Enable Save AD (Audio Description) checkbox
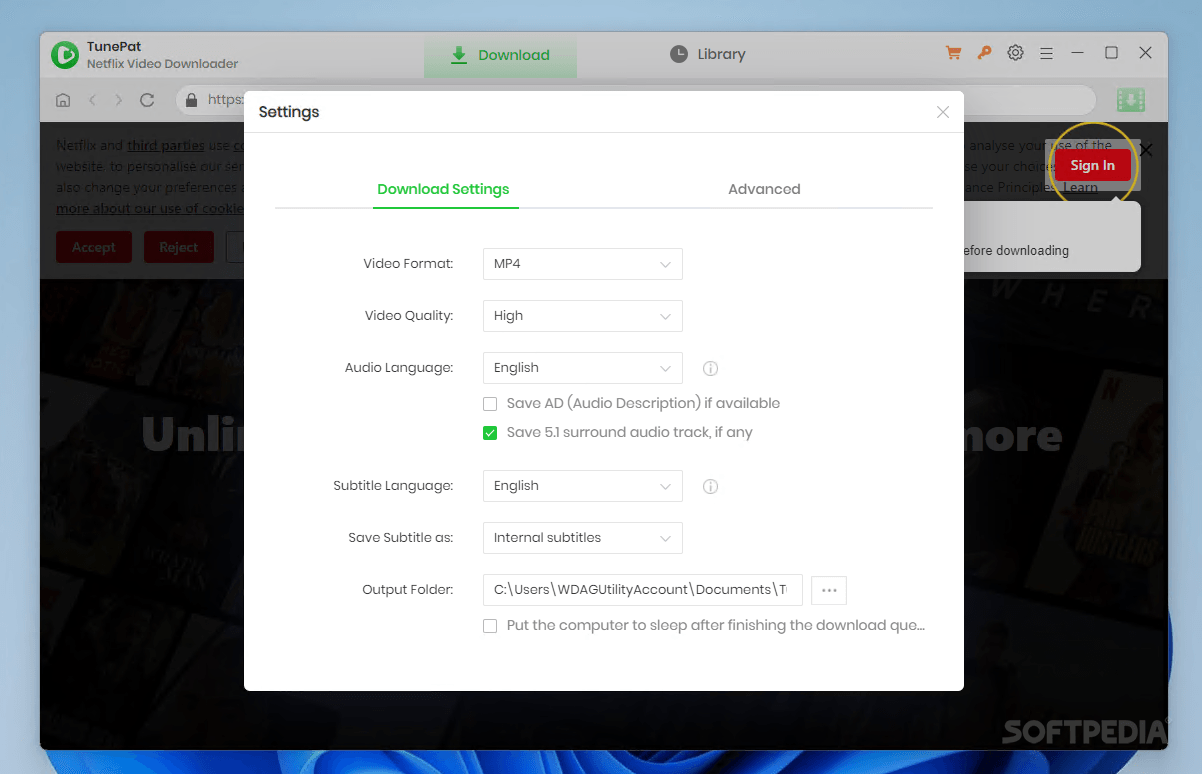1202x774 pixels. 490,404
